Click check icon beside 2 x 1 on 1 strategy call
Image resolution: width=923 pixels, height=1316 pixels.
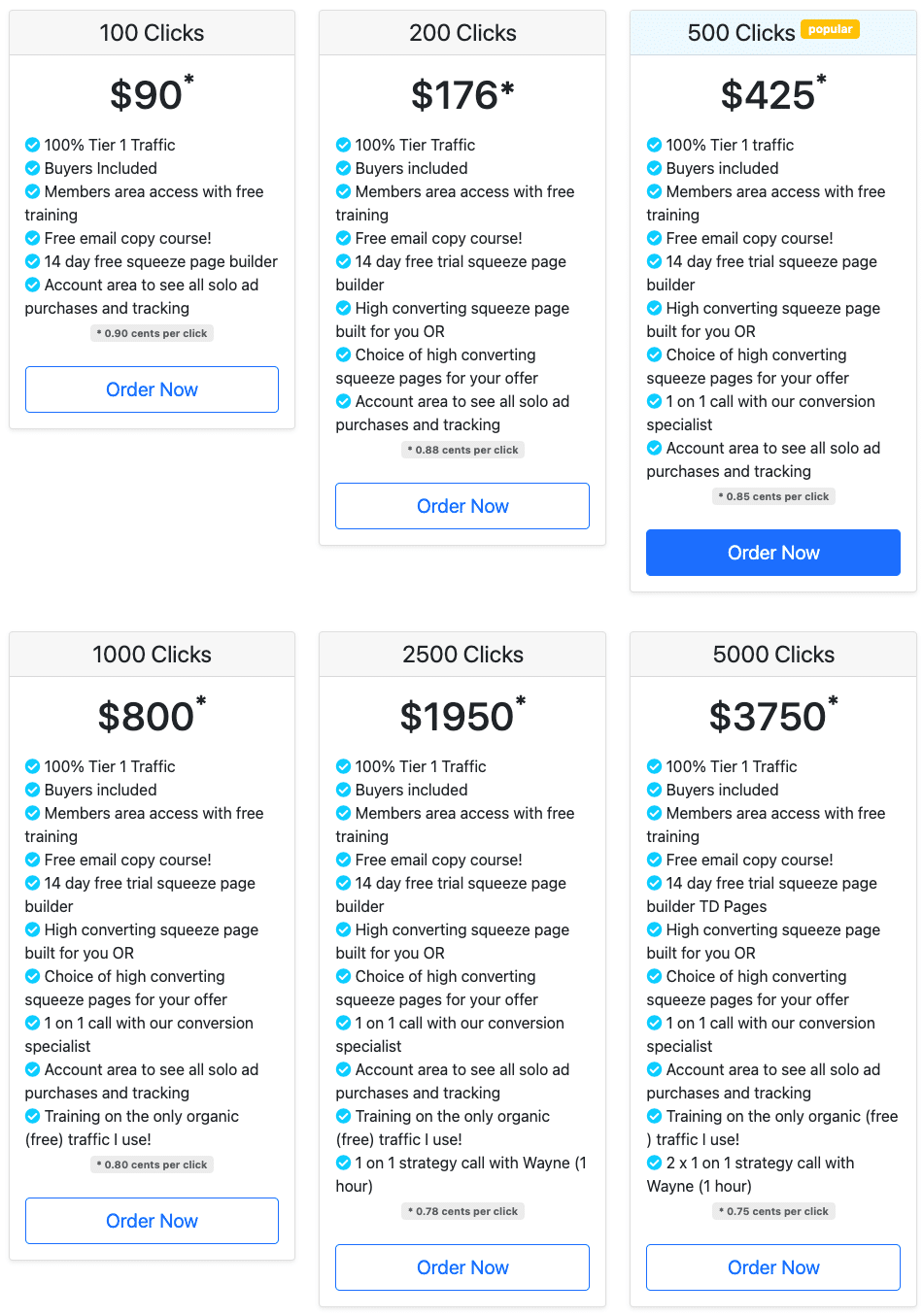coord(654,1163)
